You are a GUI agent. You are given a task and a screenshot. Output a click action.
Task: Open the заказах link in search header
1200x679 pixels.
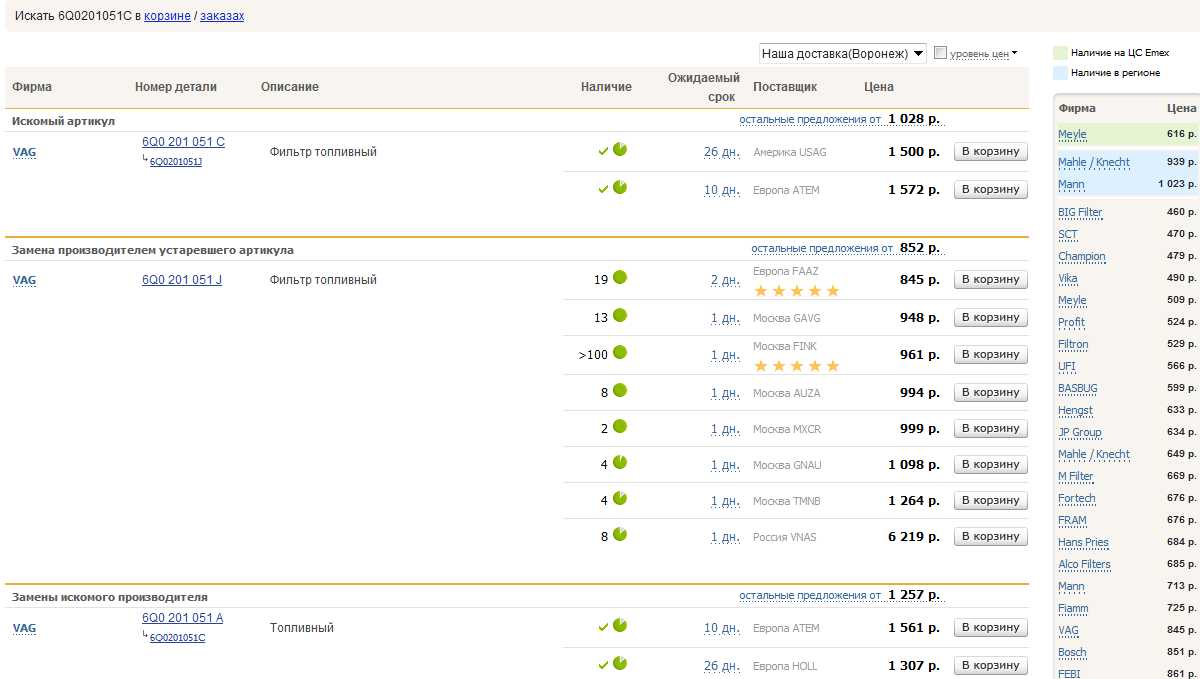pyautogui.click(x=222, y=17)
